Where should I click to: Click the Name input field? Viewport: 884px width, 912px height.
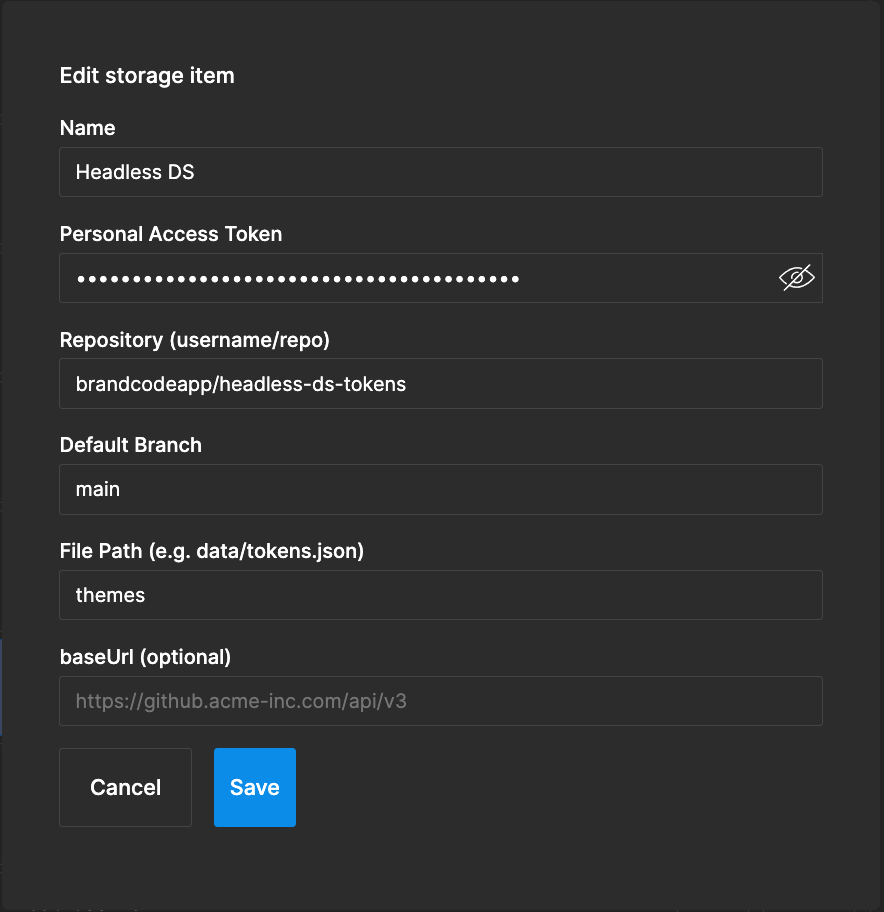(441, 172)
